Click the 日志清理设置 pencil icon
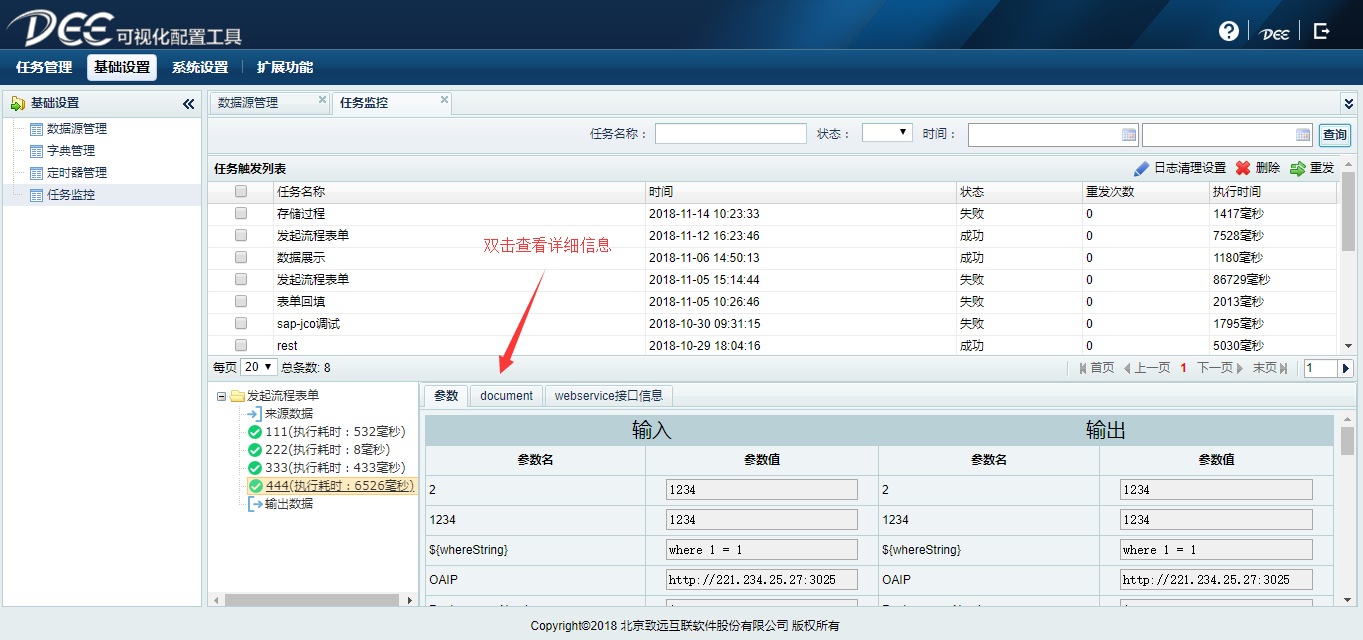 1141,169
